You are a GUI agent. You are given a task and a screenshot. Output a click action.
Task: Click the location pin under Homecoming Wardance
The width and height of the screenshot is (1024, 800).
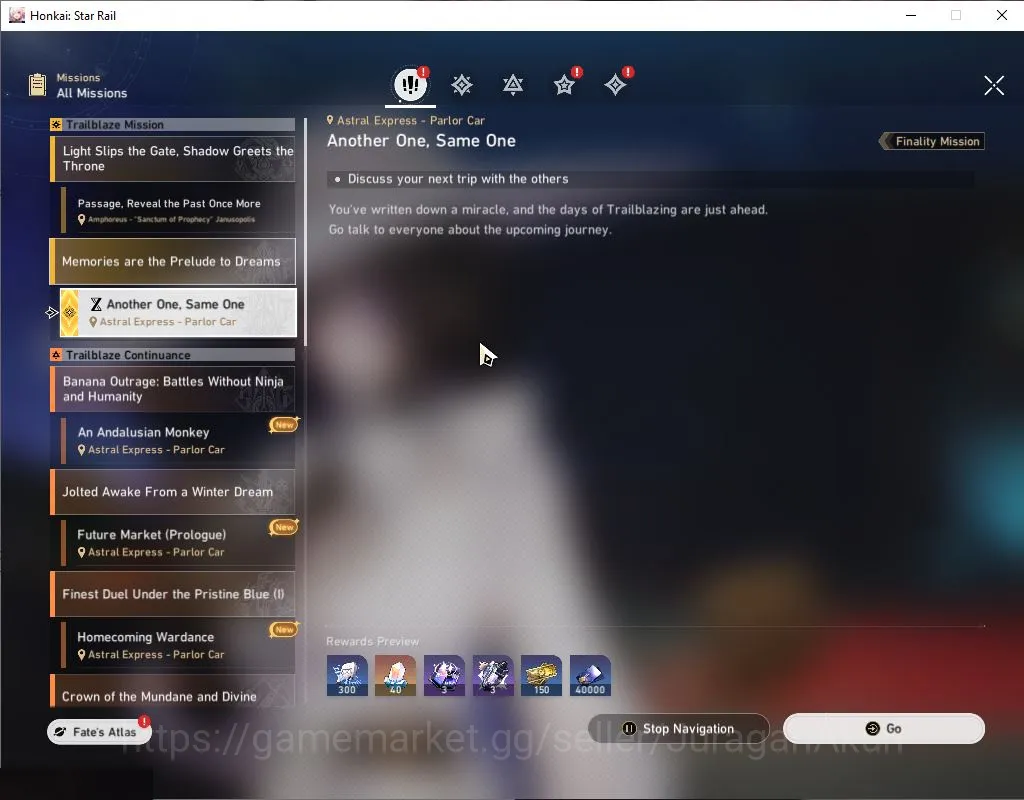click(82, 654)
